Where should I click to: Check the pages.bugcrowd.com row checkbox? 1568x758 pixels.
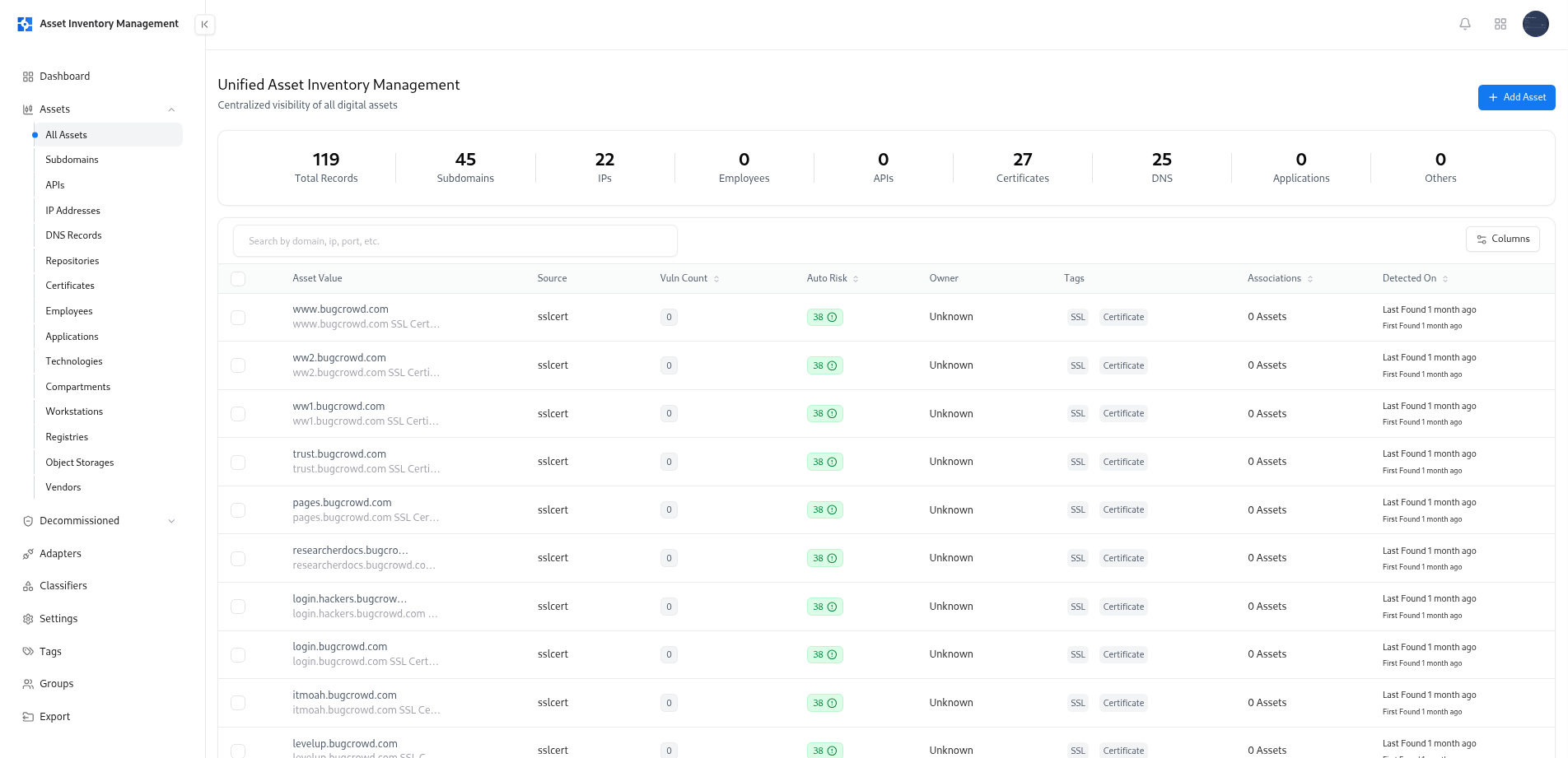tap(238, 510)
